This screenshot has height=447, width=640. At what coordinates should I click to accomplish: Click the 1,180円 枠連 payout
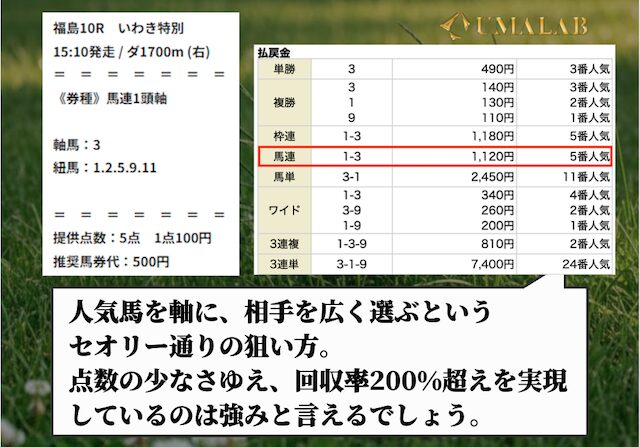(493, 136)
